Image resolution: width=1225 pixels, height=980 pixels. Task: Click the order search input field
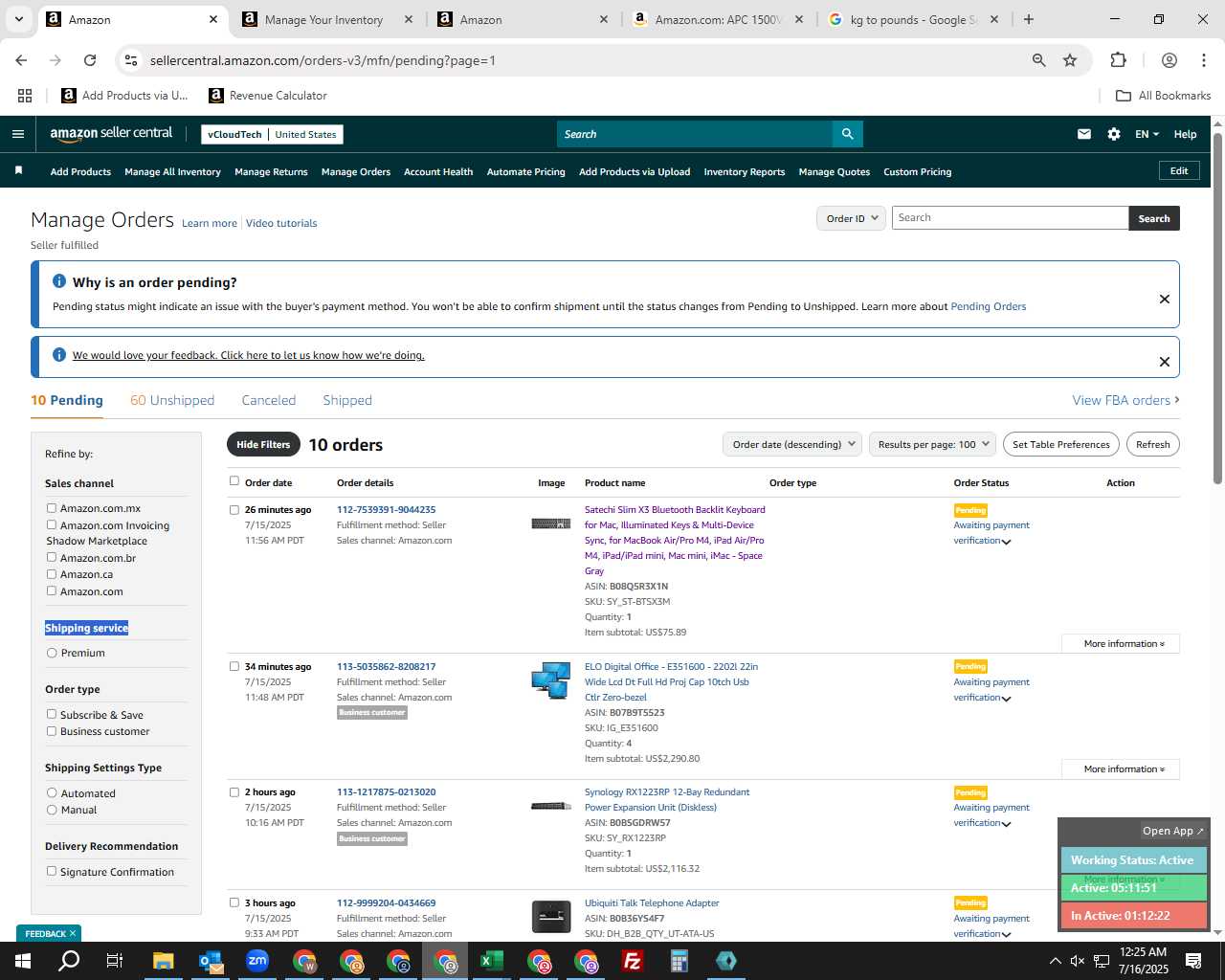pyautogui.click(x=1010, y=218)
